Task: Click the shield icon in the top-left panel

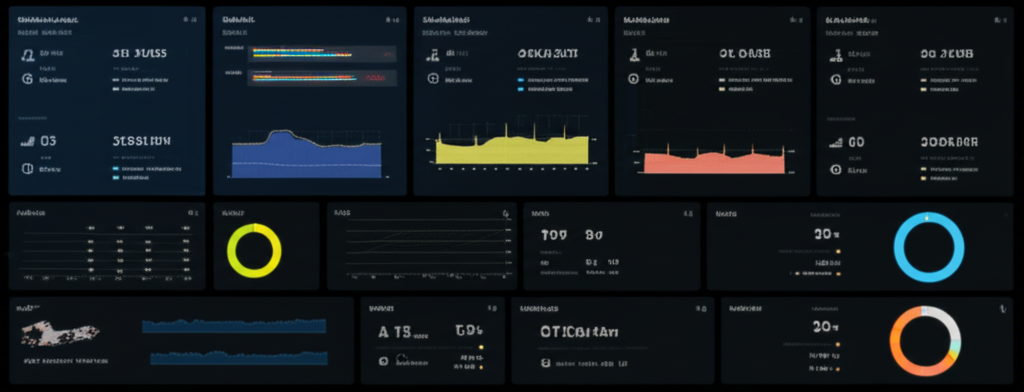Action: 27,169
